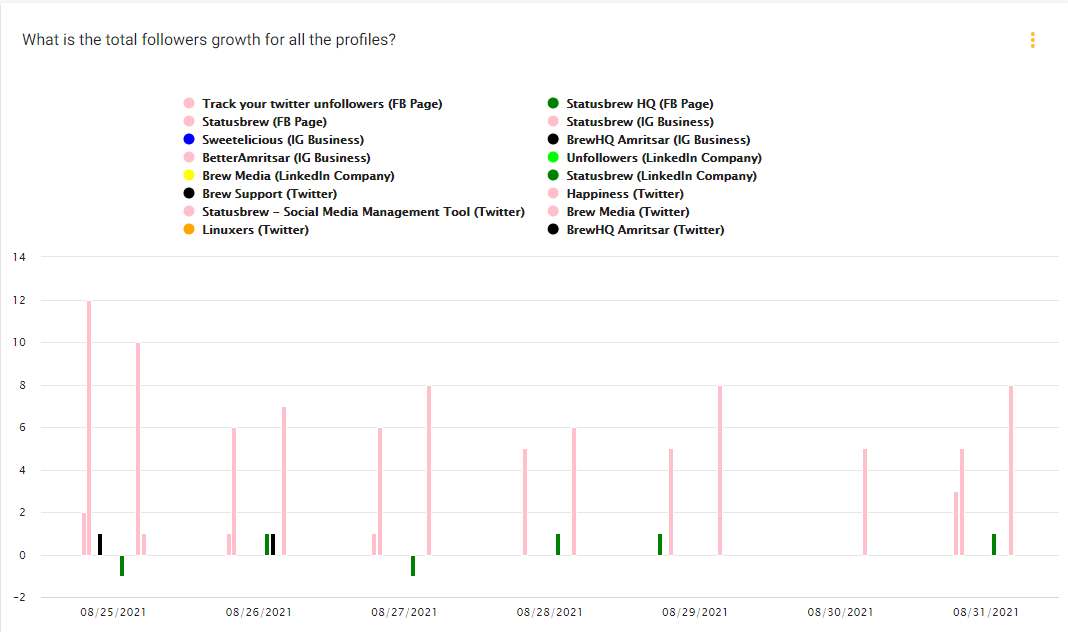Image resolution: width=1068 pixels, height=632 pixels.
Task: Click Statusbrew (IG Business) legend label
Action: (x=639, y=122)
